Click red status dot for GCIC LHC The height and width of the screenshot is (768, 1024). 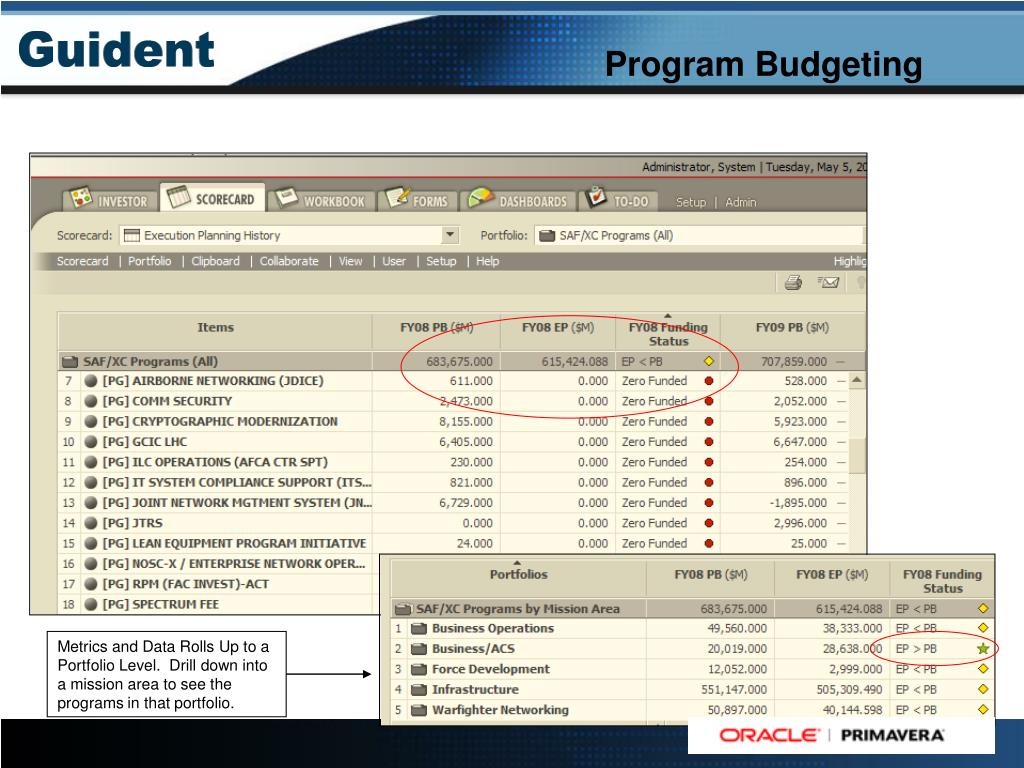709,441
